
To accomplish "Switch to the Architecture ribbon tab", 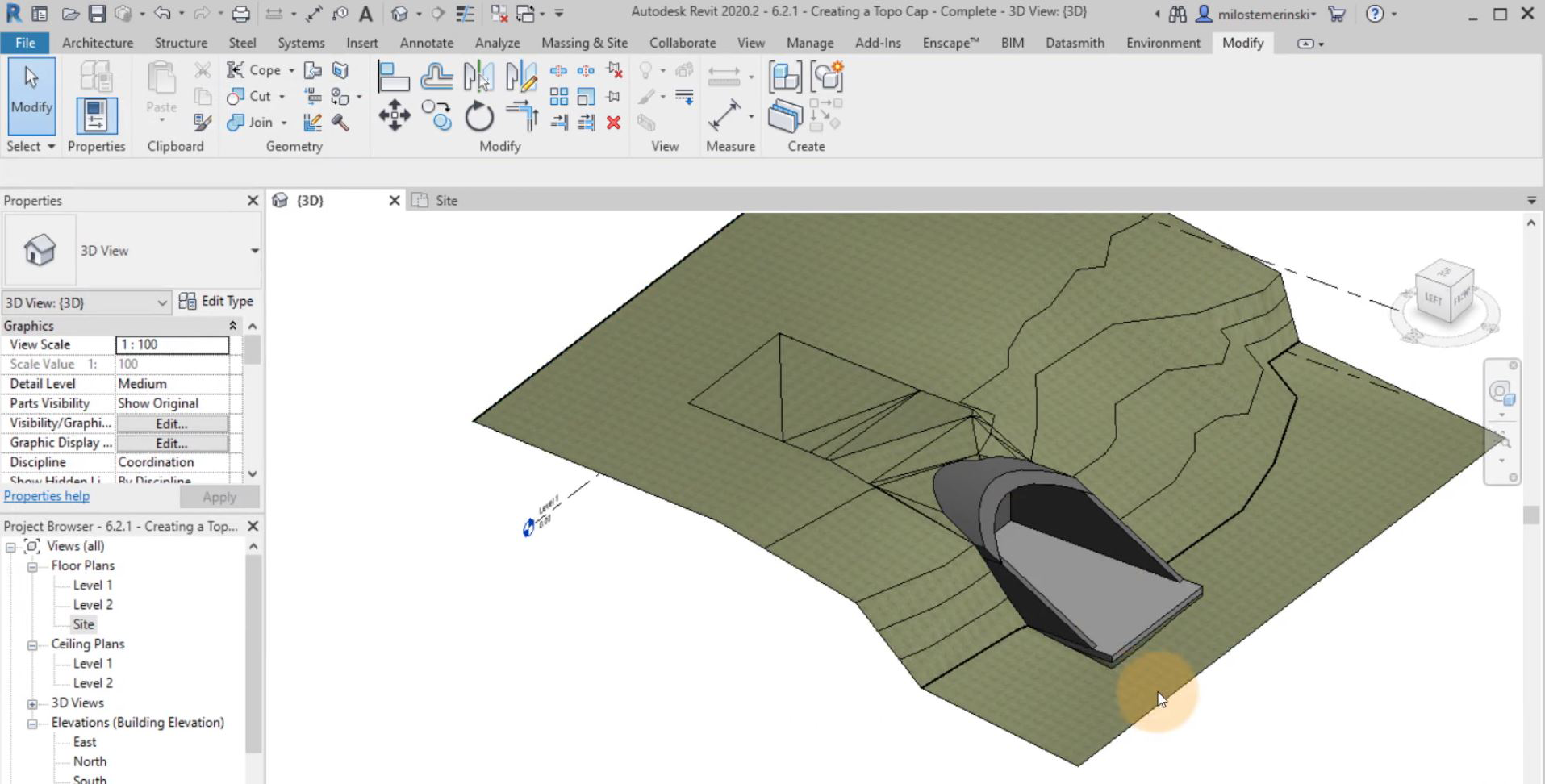I will click(x=97, y=43).
